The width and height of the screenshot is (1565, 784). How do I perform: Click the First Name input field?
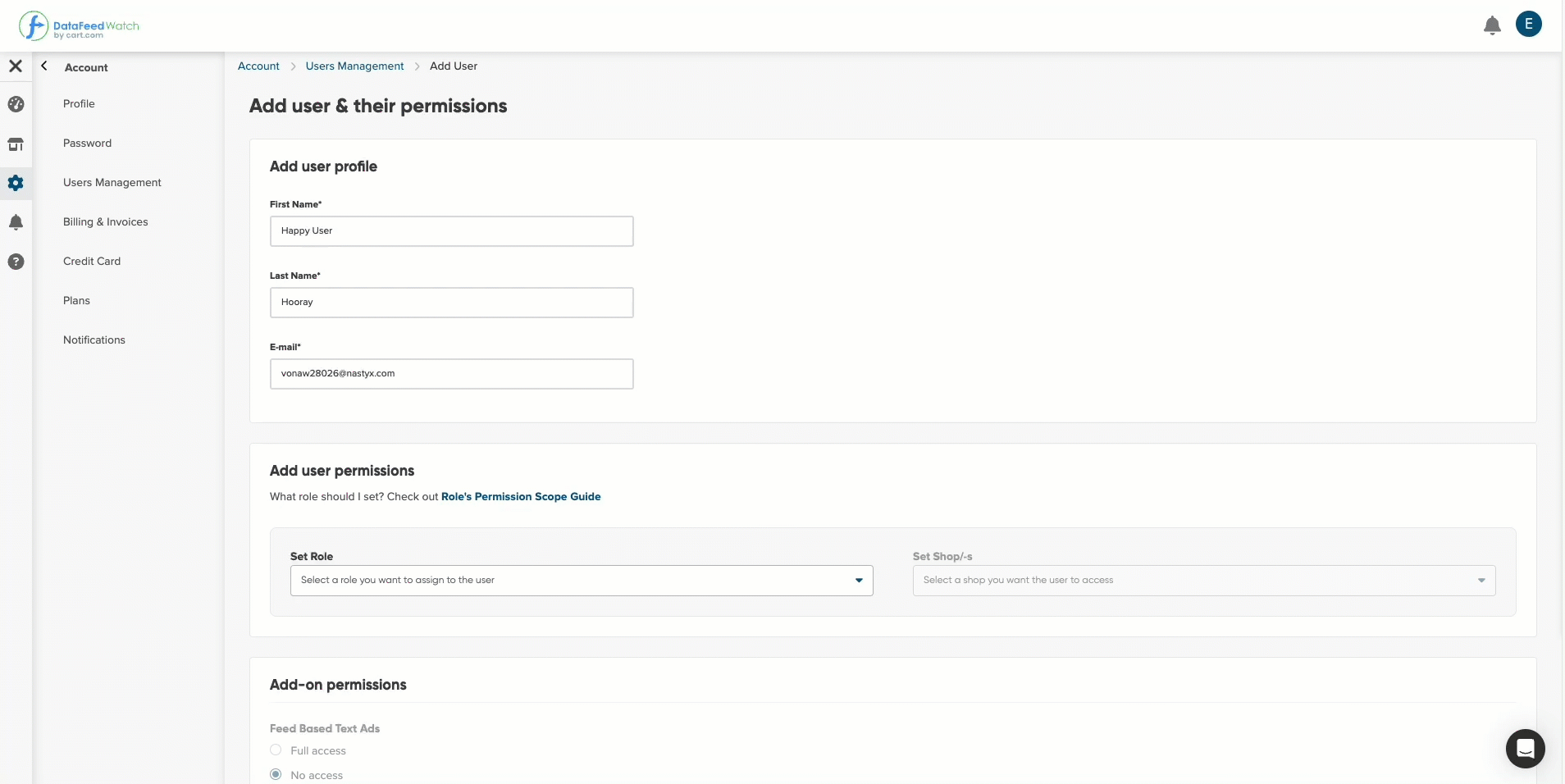click(x=451, y=231)
